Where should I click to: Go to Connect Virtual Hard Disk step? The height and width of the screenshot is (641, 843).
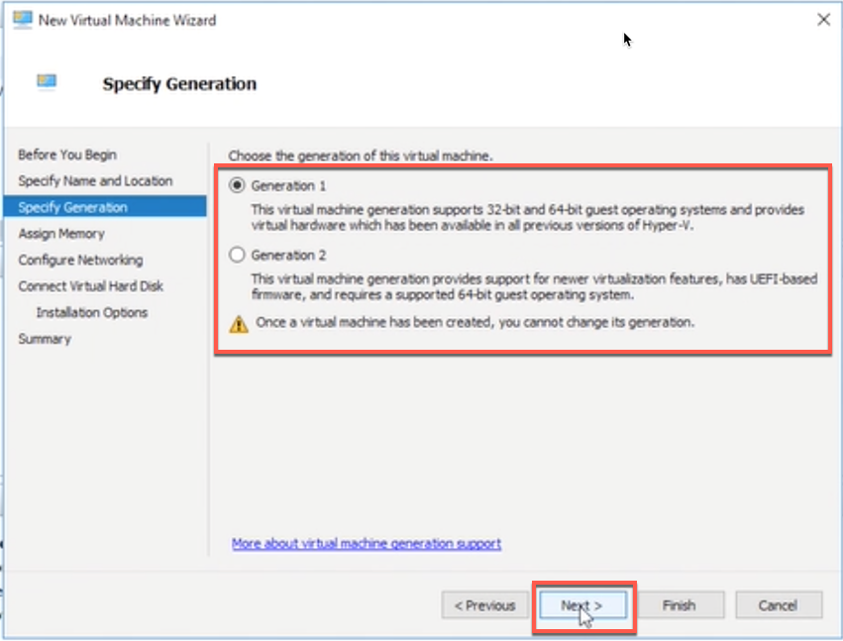[91, 286]
